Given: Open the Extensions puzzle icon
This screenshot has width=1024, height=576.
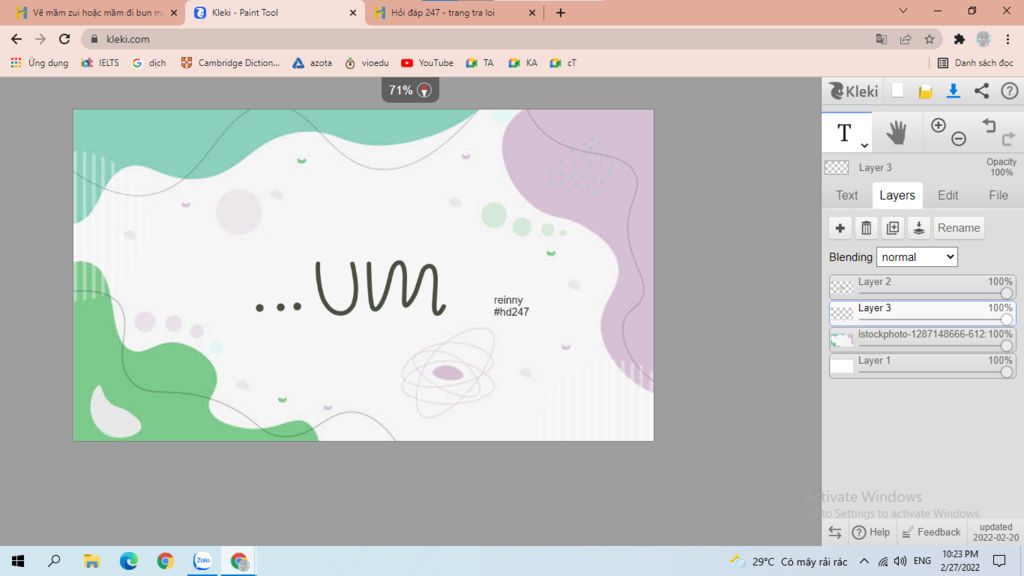Looking at the screenshot, I should click(x=959, y=39).
